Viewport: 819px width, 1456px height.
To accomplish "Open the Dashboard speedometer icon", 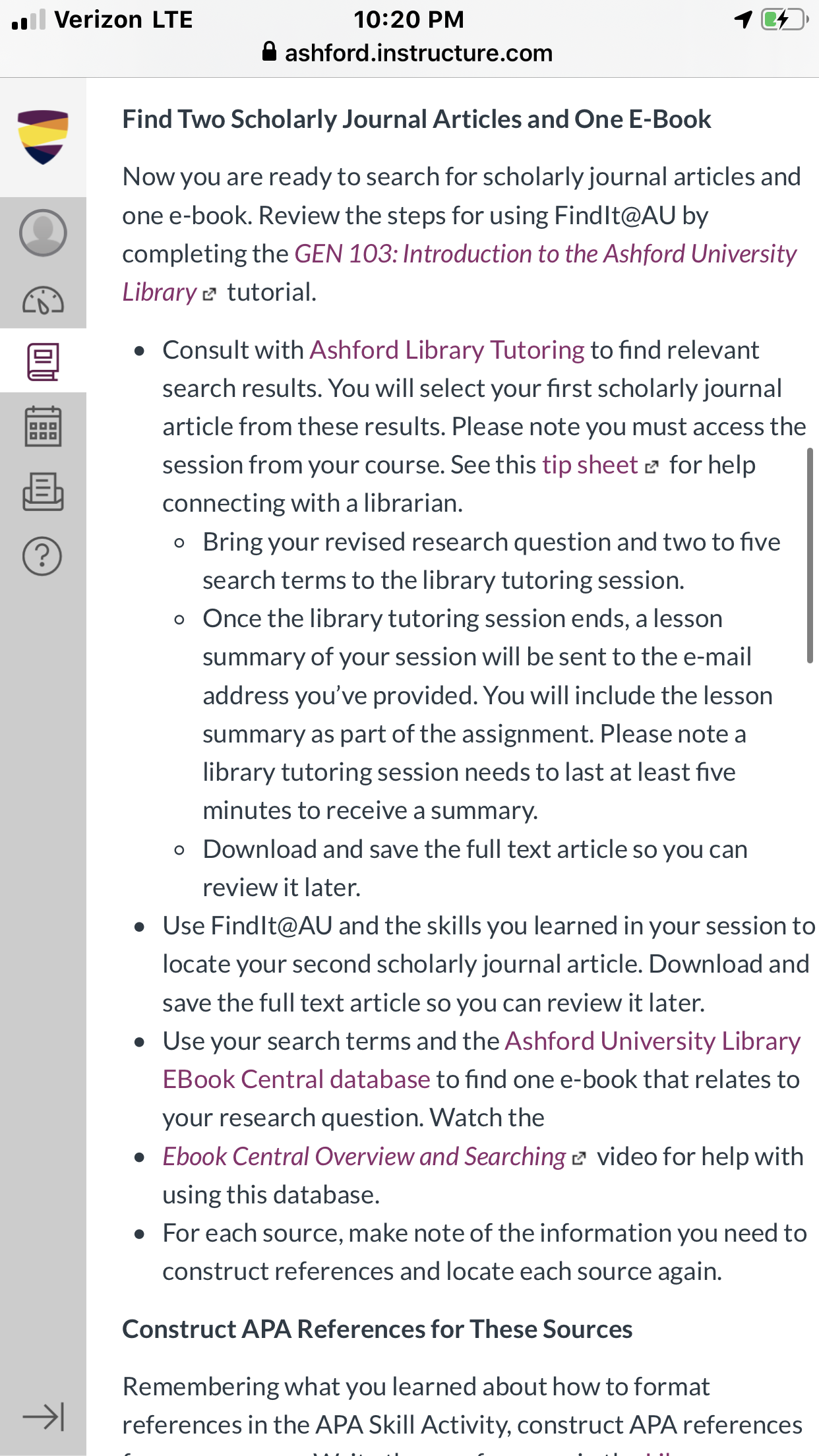I will (43, 300).
